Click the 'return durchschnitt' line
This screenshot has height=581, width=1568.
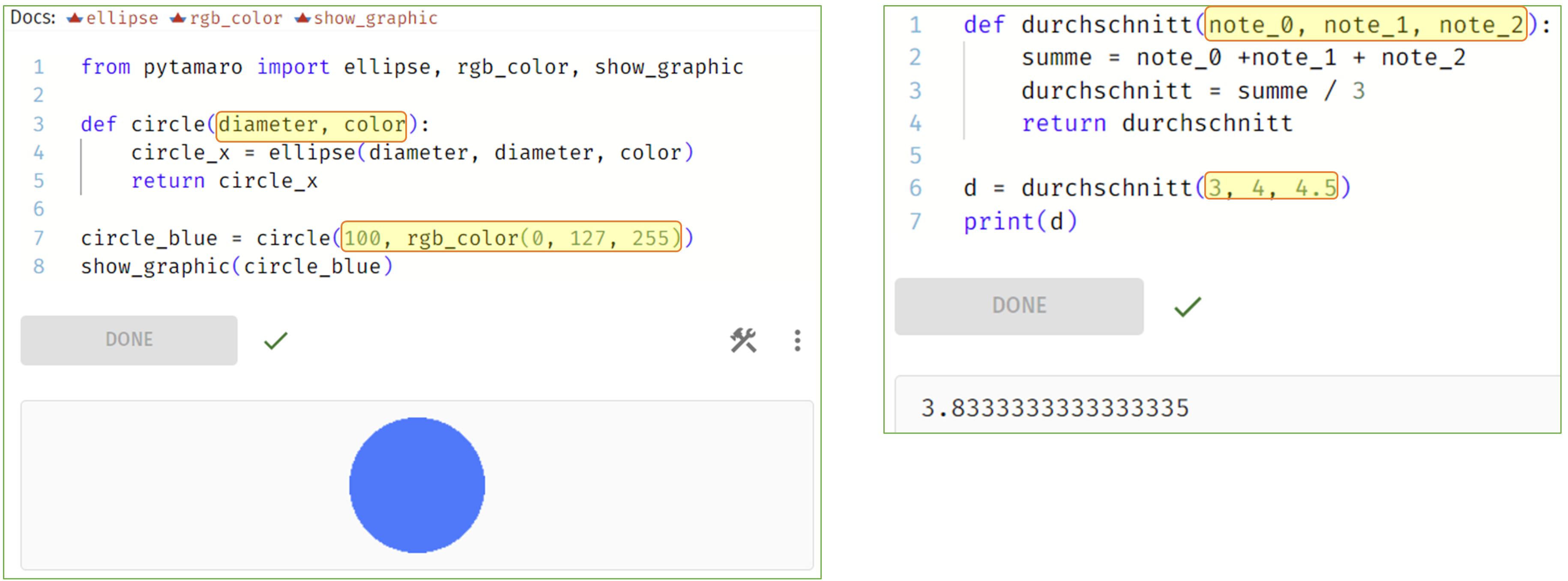(1157, 123)
